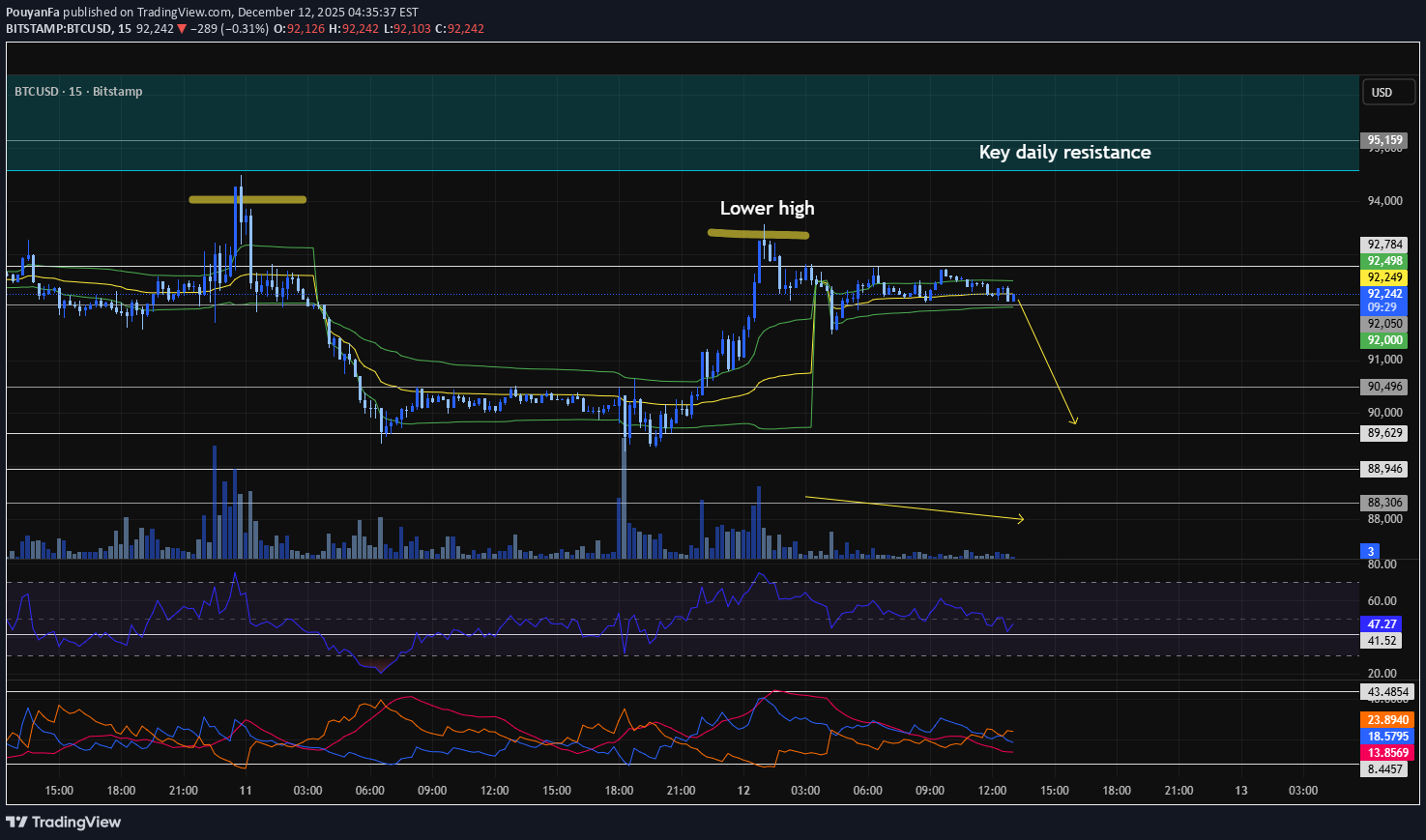Click the RSI value badge 47.27
Image resolution: width=1426 pixels, height=840 pixels.
pyautogui.click(x=1381, y=624)
